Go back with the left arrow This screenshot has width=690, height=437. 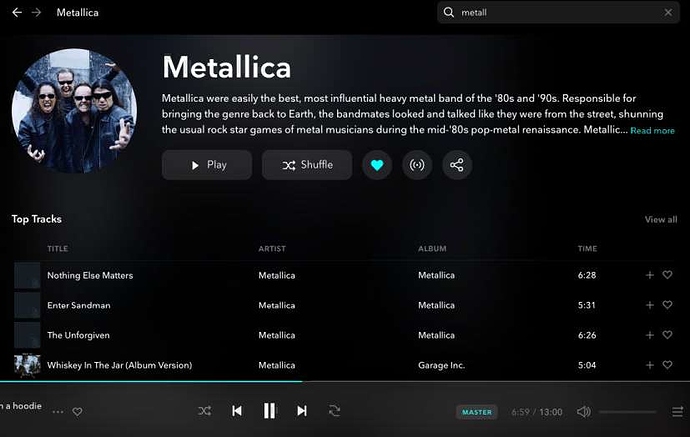pyautogui.click(x=17, y=12)
